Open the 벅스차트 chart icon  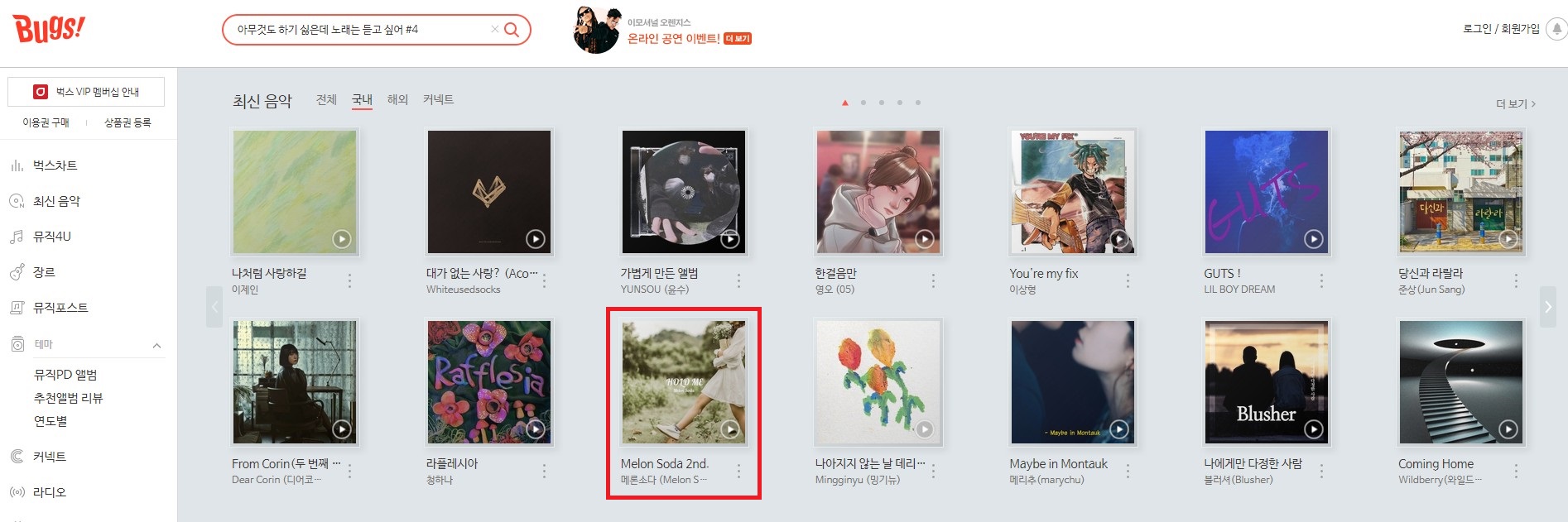pyautogui.click(x=17, y=165)
